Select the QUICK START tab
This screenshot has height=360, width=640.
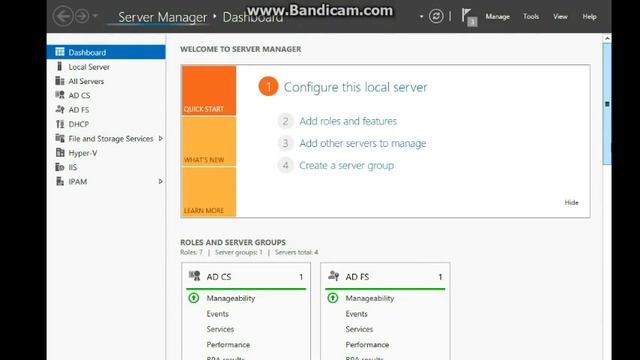pyautogui.click(x=209, y=91)
